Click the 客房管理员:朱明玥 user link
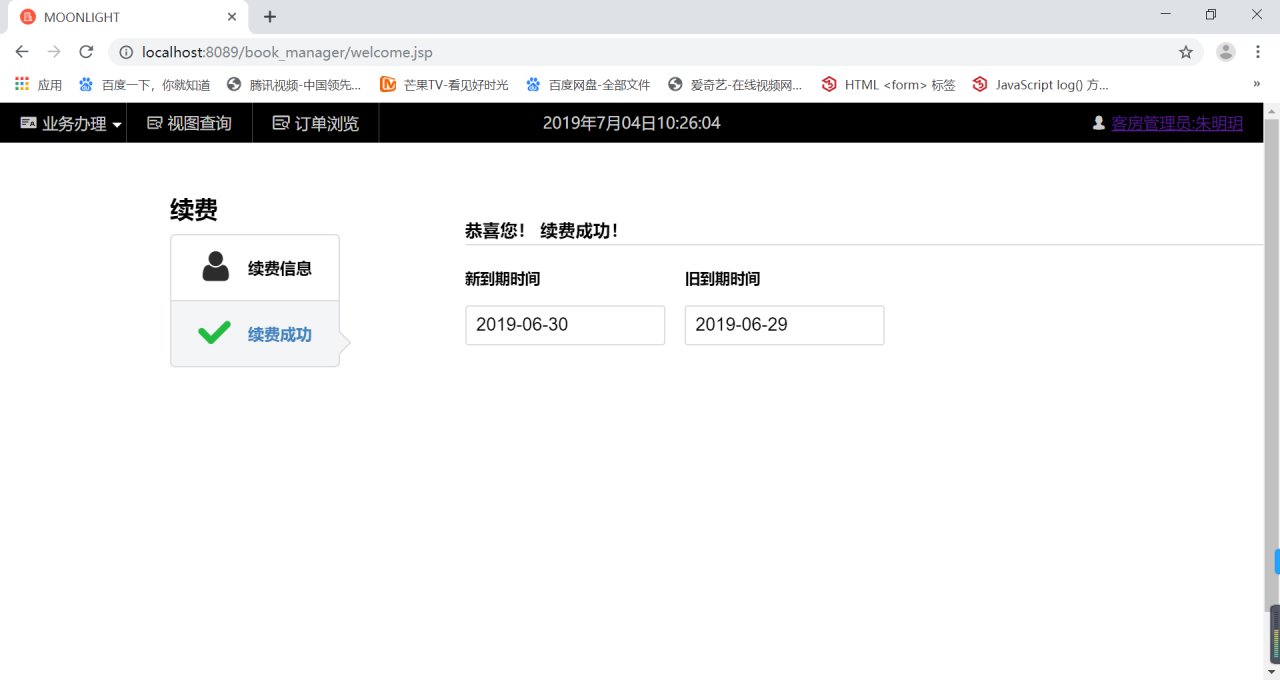This screenshot has height=680, width=1280. point(1177,123)
